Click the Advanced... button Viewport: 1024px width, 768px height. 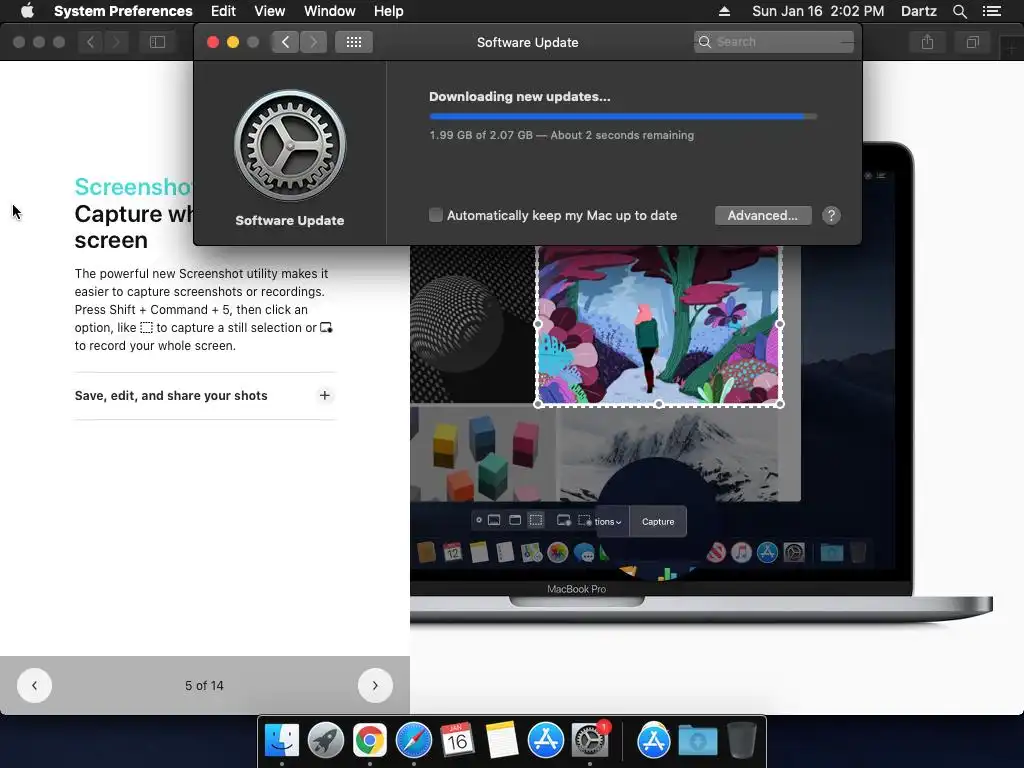(763, 216)
